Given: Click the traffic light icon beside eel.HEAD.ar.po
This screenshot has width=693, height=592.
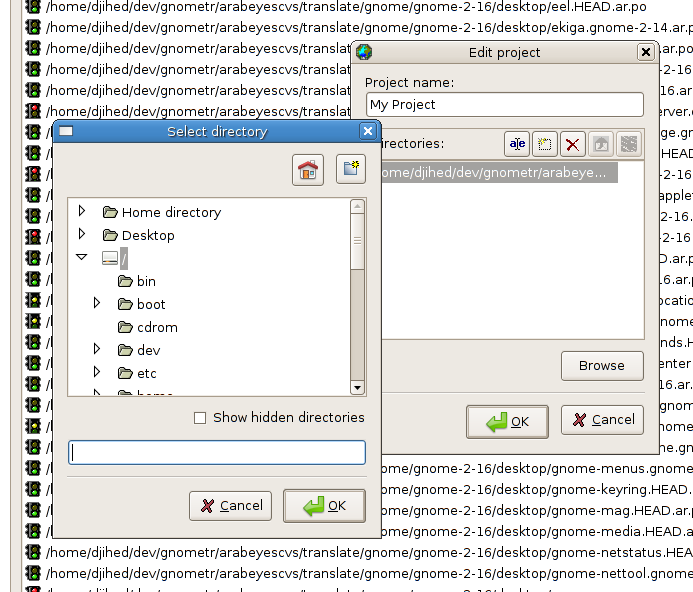Looking at the screenshot, I should click(x=33, y=6).
